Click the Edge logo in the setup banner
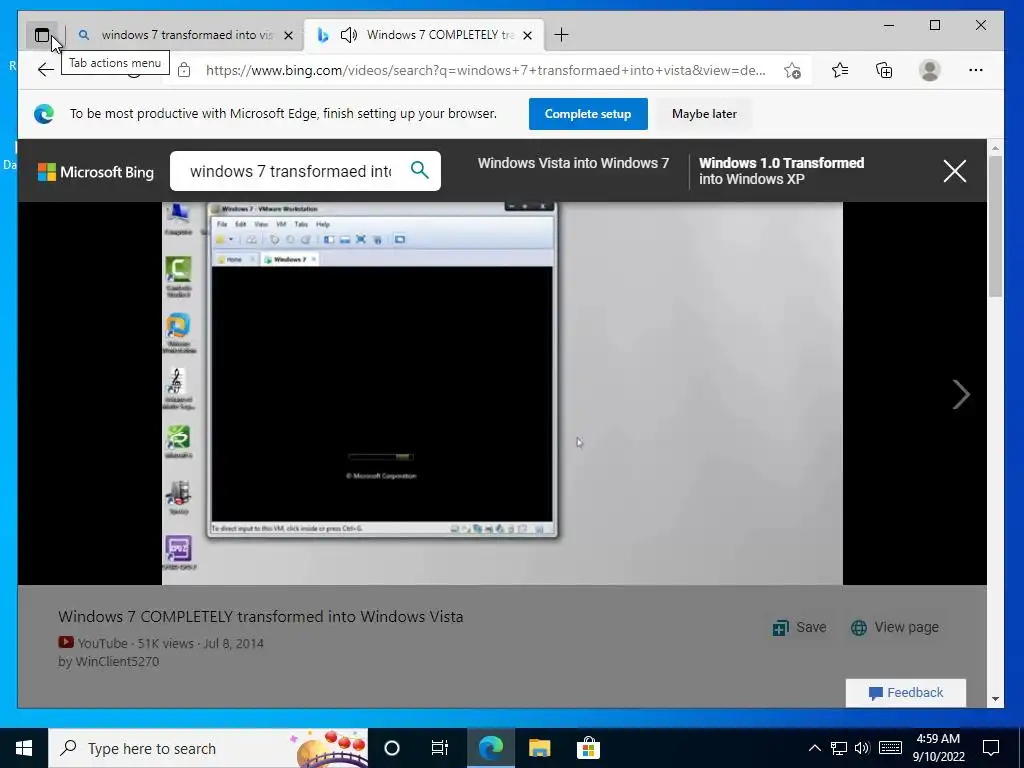The image size is (1024, 768). pyautogui.click(x=44, y=114)
